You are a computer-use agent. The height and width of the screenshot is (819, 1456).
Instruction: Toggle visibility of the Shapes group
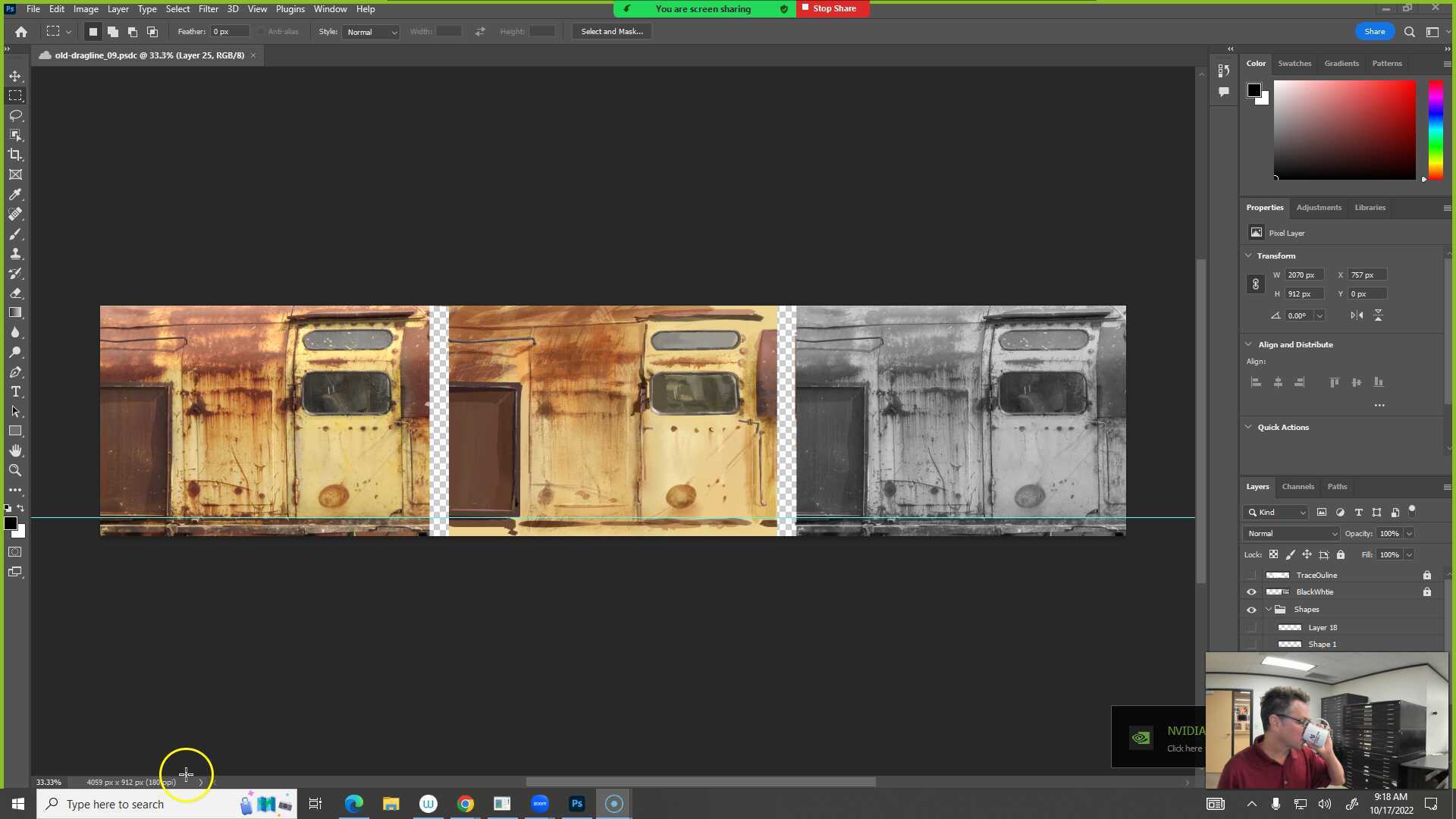1251,610
